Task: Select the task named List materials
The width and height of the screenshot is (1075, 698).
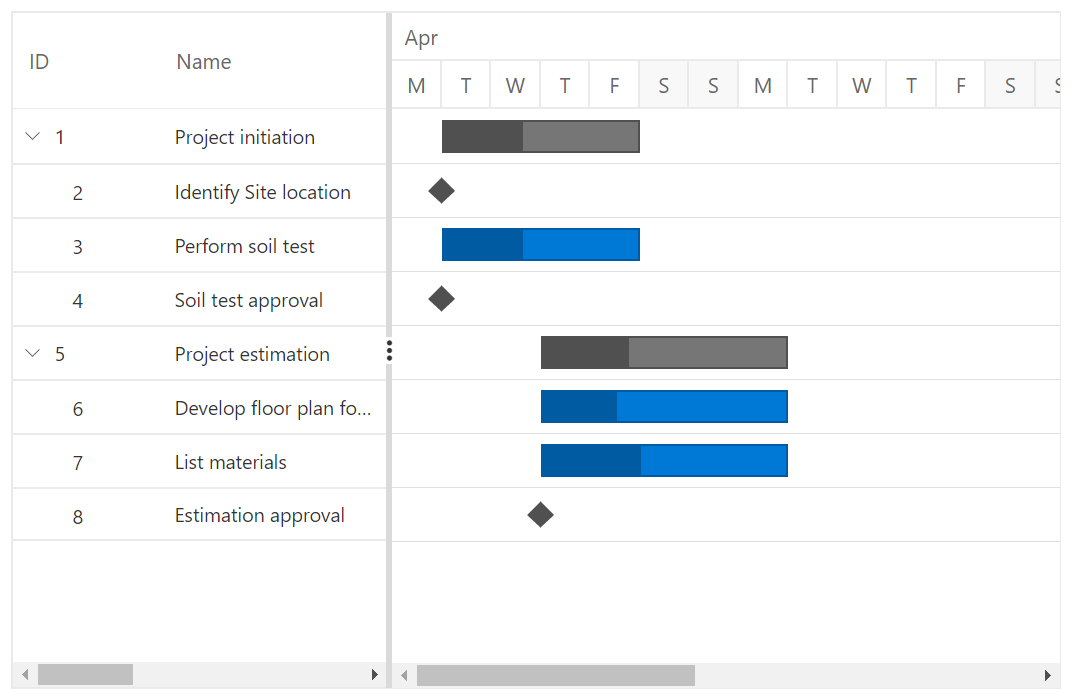Action: [x=229, y=461]
